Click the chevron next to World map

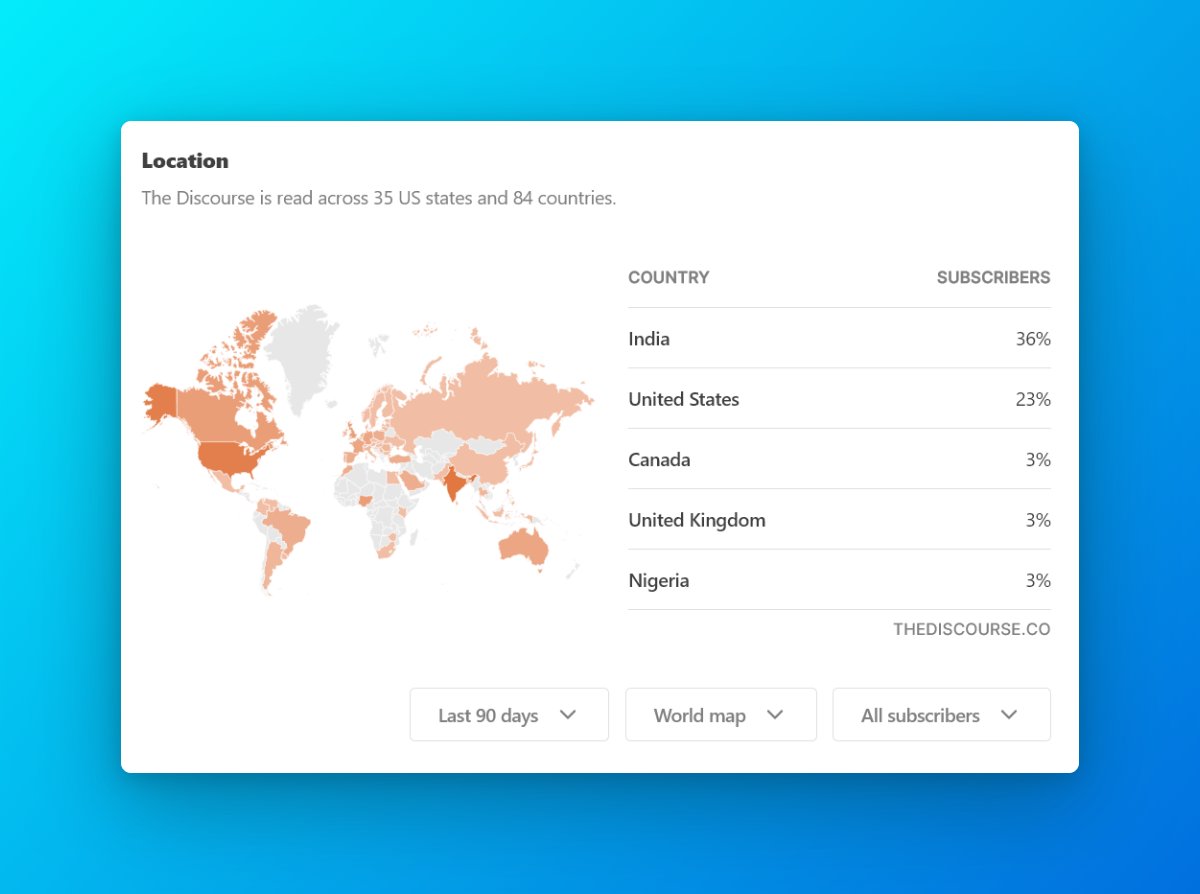(775, 715)
